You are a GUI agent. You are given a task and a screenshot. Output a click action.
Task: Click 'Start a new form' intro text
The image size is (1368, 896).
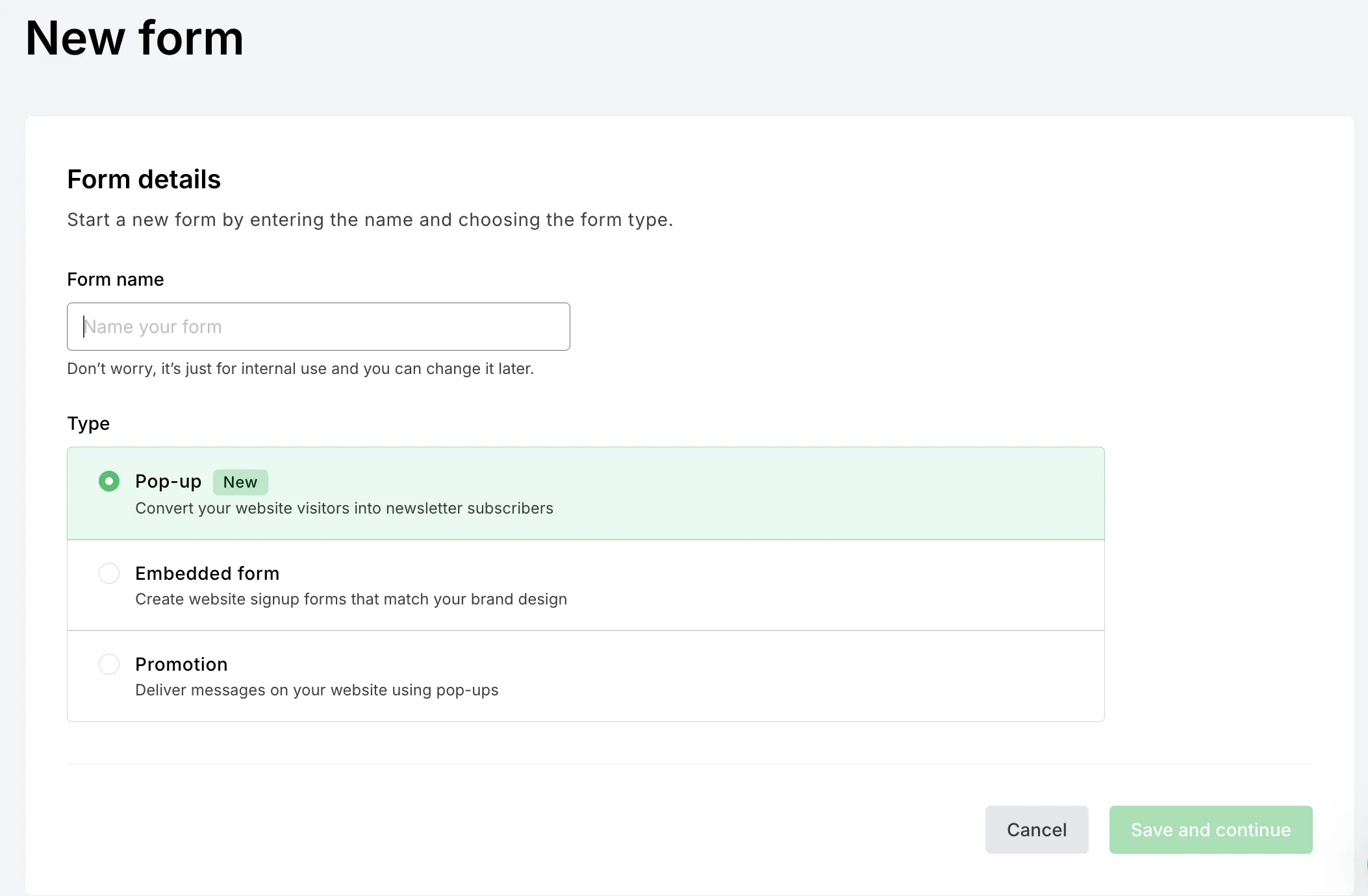tap(370, 220)
